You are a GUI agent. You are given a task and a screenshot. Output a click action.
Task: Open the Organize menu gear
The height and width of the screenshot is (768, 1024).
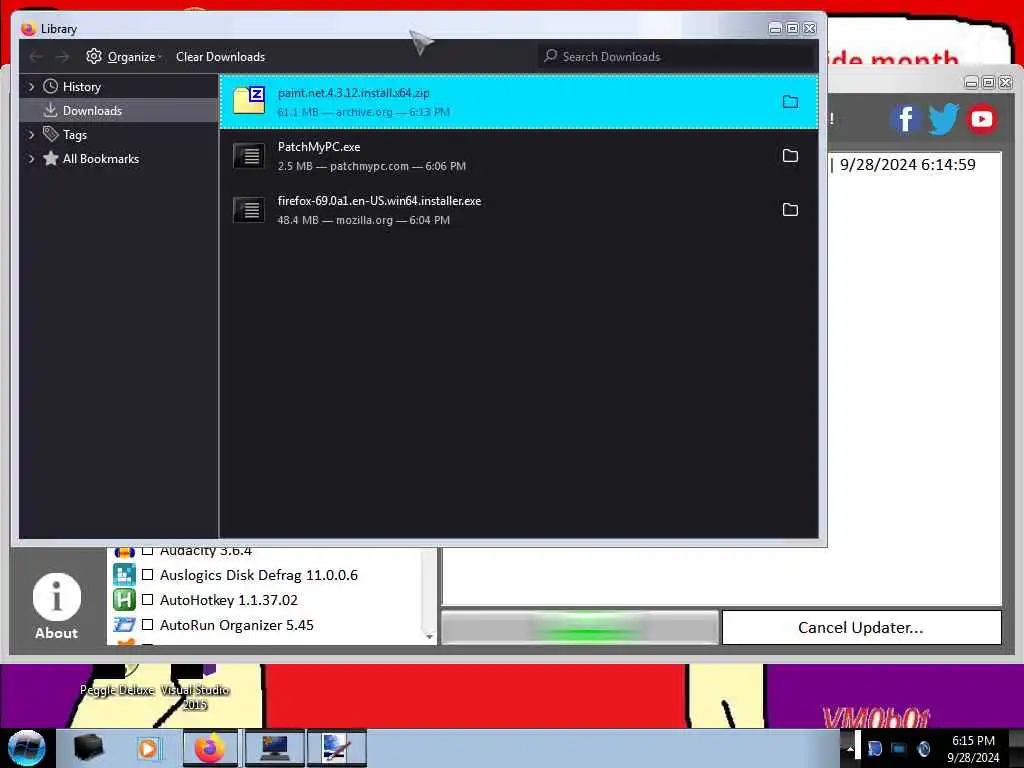coord(94,57)
